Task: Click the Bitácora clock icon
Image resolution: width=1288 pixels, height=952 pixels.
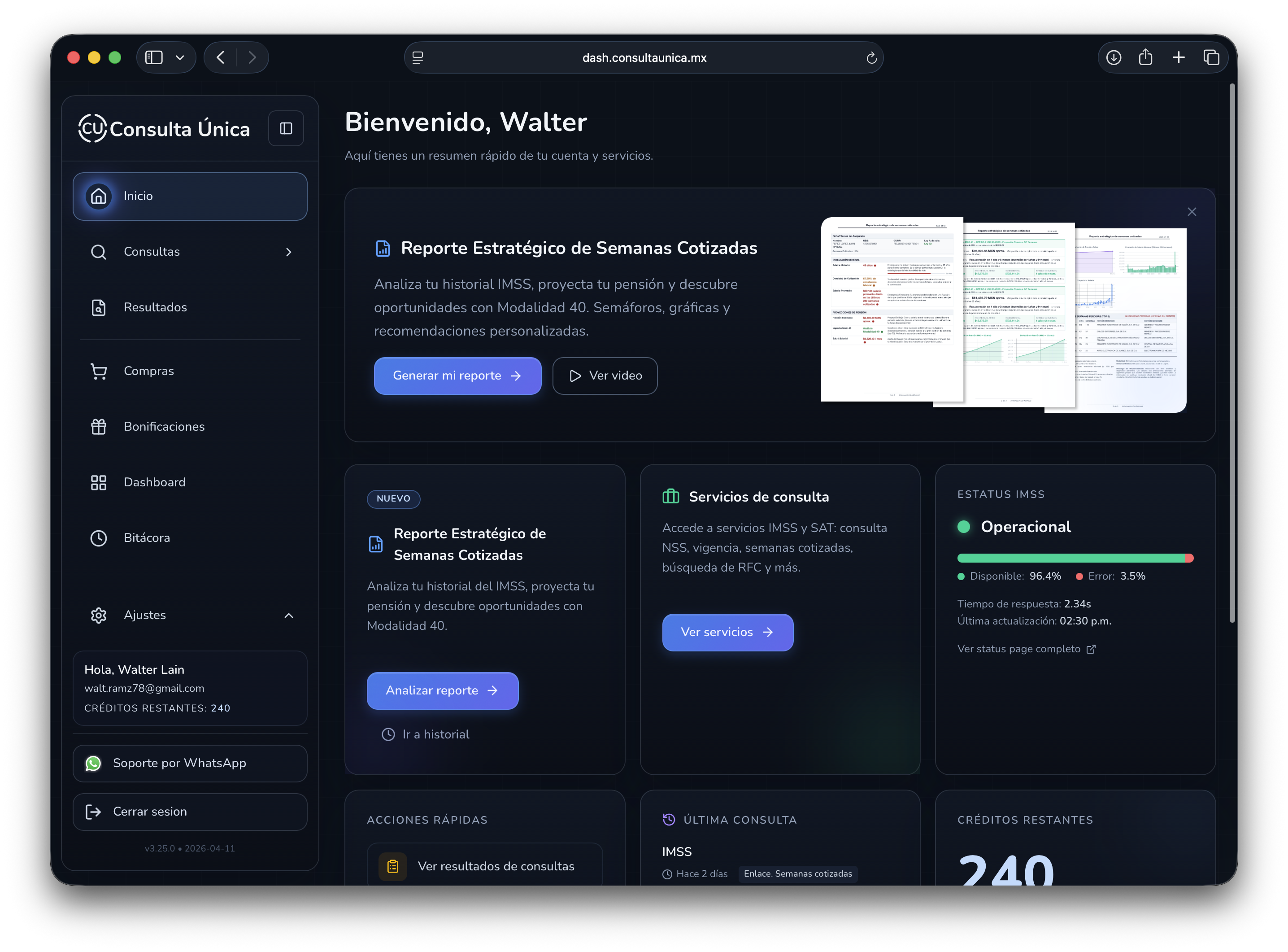Action: (x=99, y=537)
